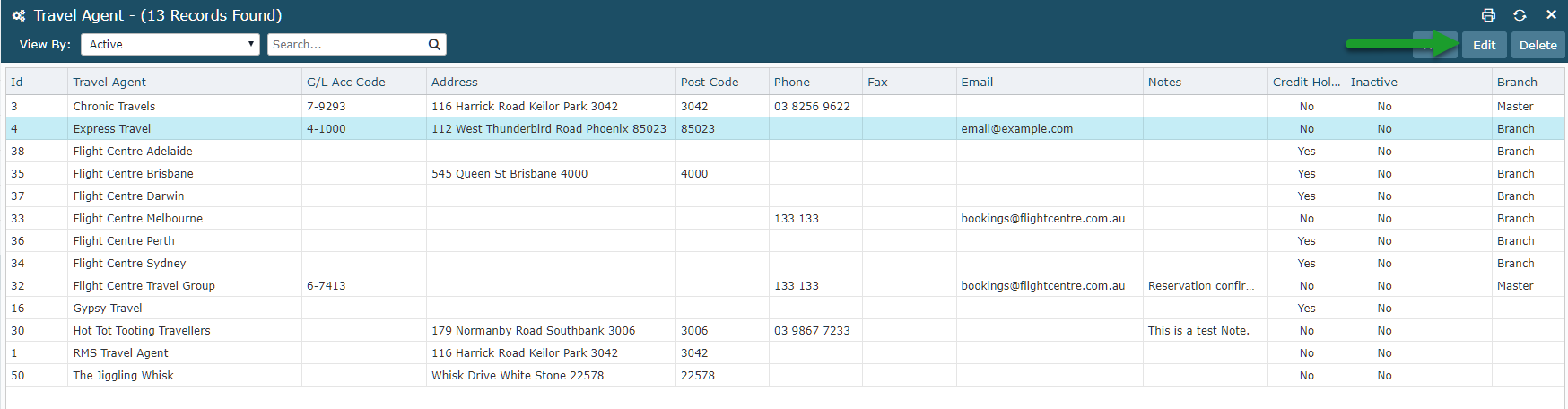Image resolution: width=1568 pixels, height=409 pixels.
Task: Select the Chronic Travels row
Action: 785,106
